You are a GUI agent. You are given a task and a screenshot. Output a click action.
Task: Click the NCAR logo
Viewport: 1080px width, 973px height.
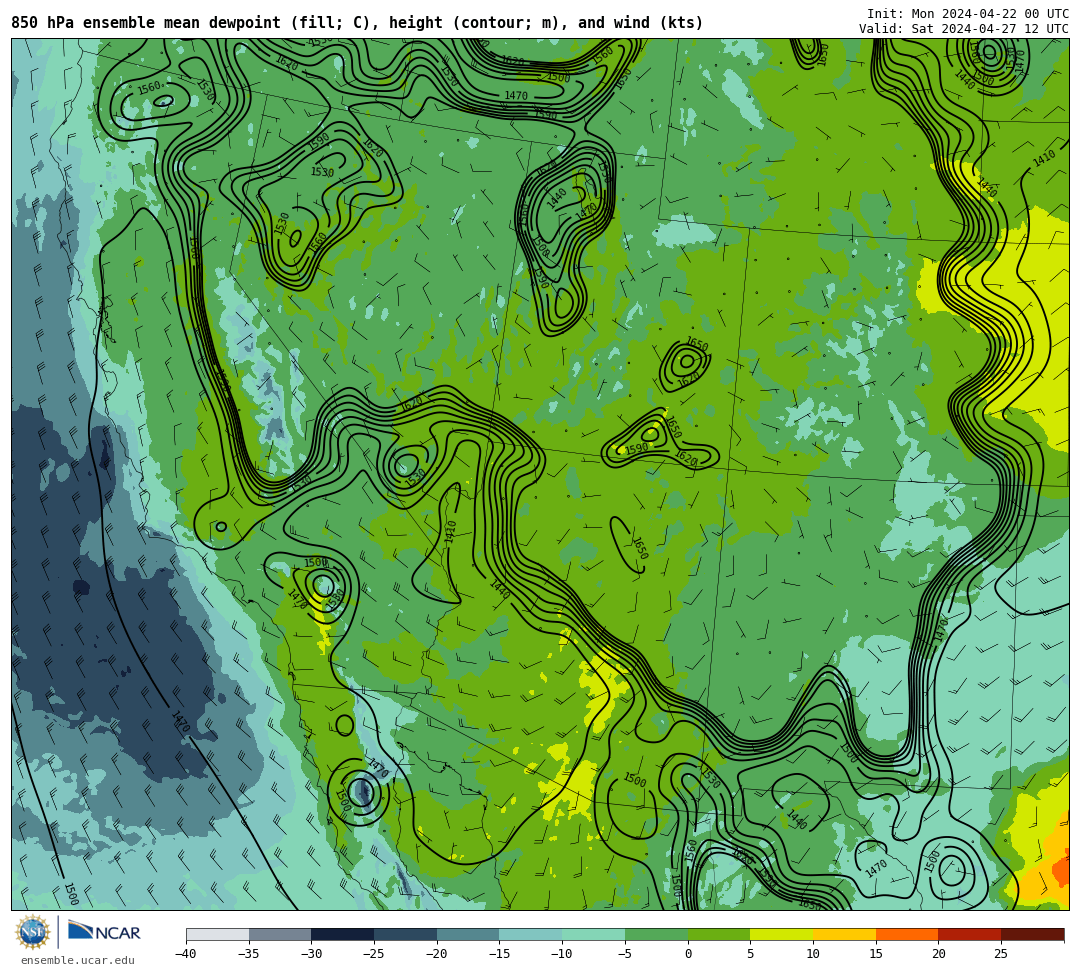(x=104, y=932)
